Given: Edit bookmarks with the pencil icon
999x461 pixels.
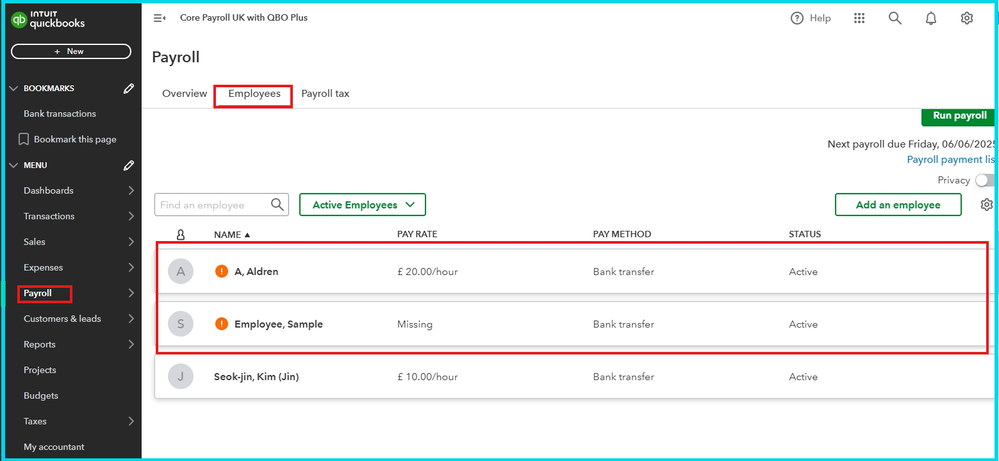Looking at the screenshot, I should pyautogui.click(x=129, y=89).
